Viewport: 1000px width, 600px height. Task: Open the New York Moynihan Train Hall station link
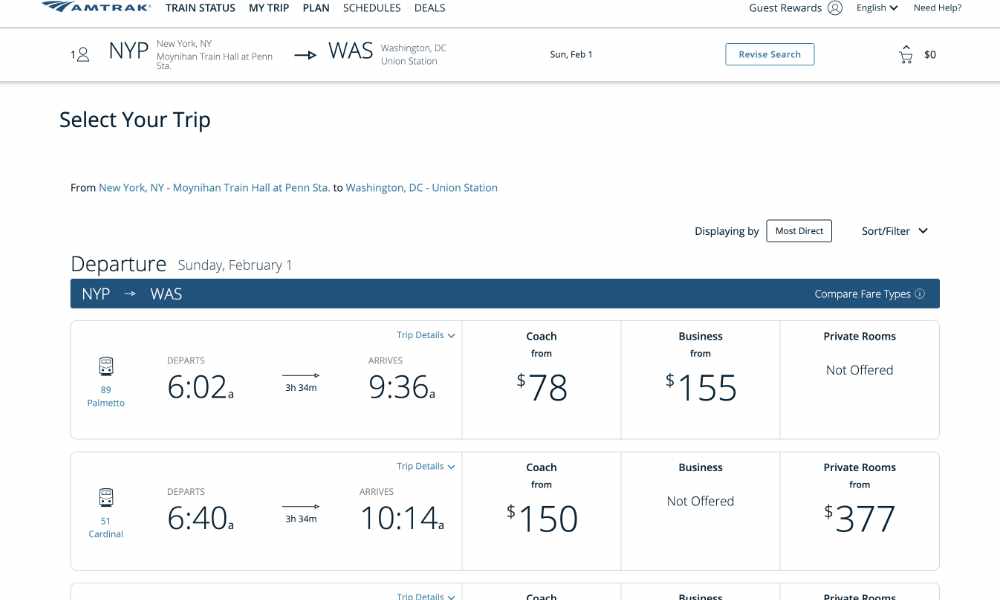(214, 187)
